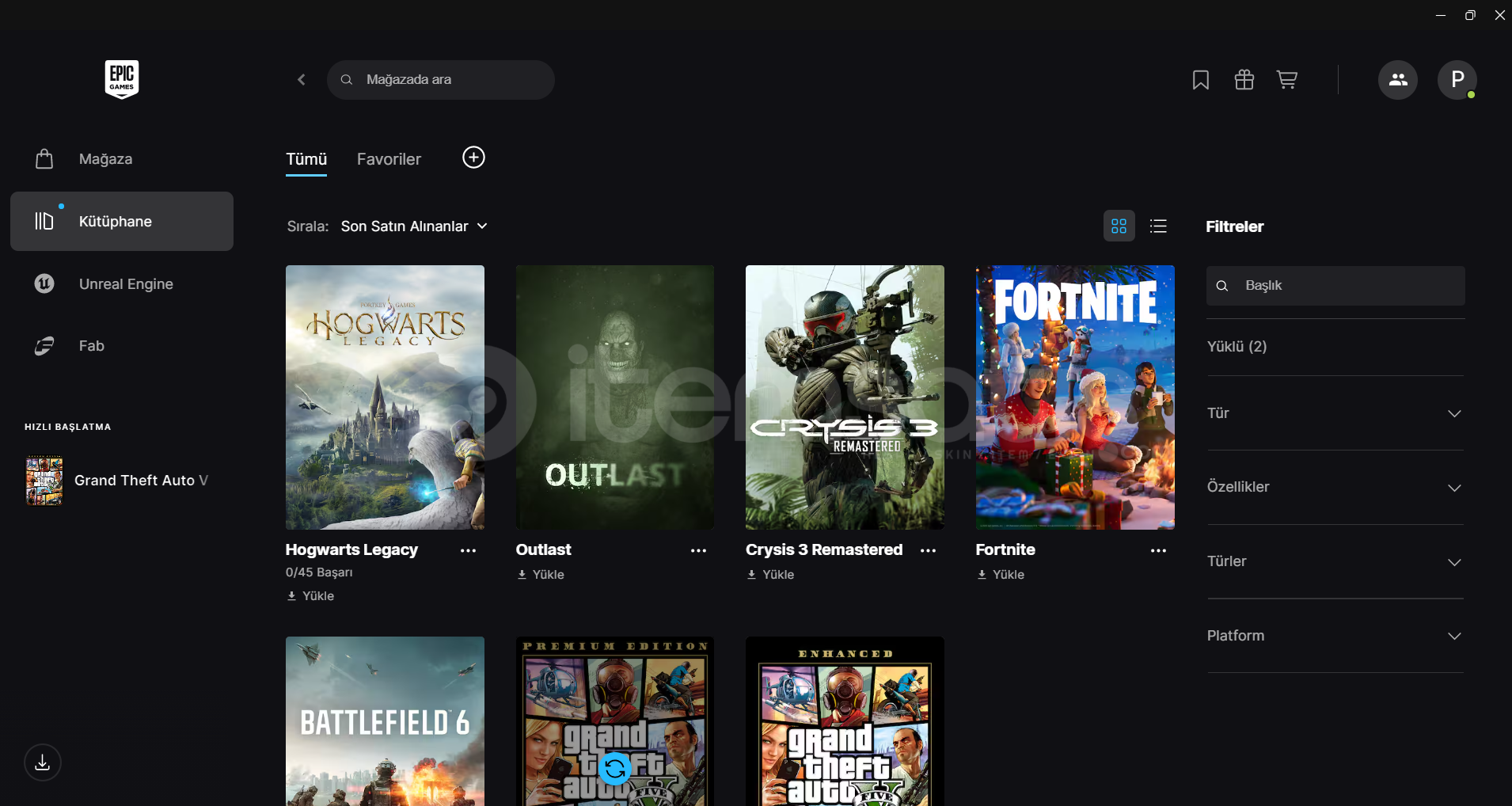This screenshot has width=1512, height=806.
Task: Select the Tümü tab
Action: coord(306,159)
